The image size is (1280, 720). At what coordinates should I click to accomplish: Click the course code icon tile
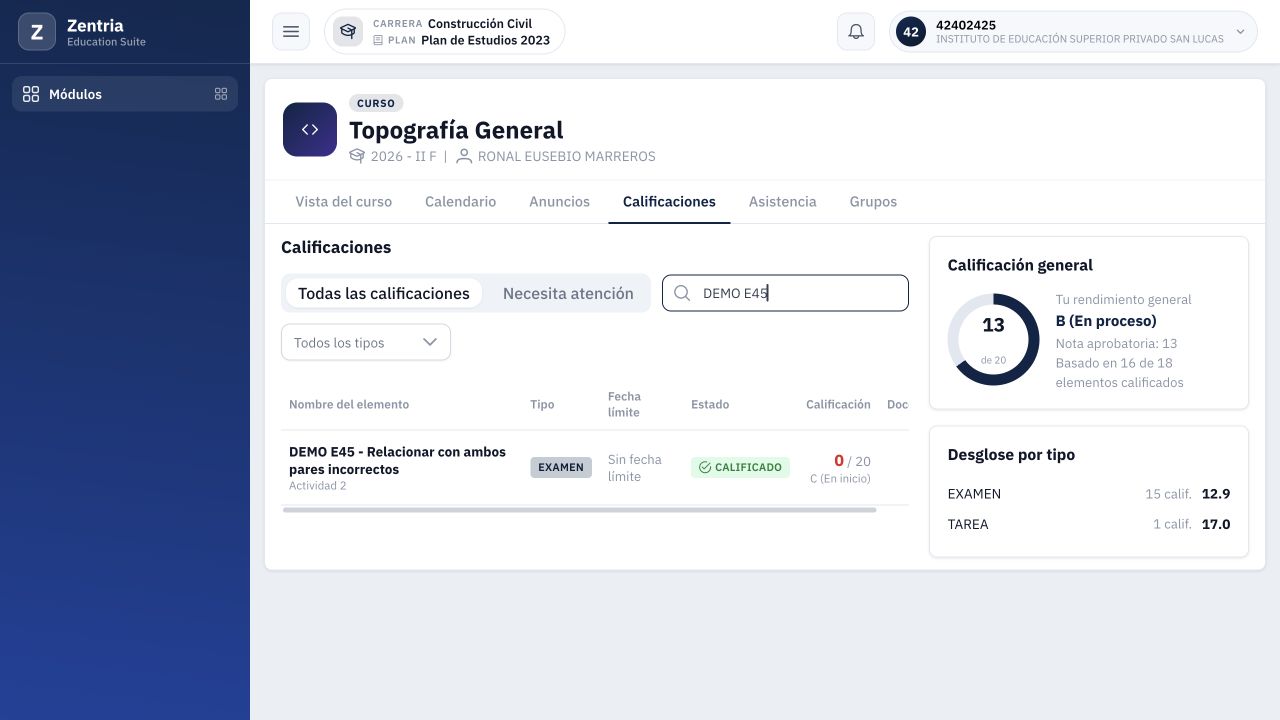tap(310, 130)
